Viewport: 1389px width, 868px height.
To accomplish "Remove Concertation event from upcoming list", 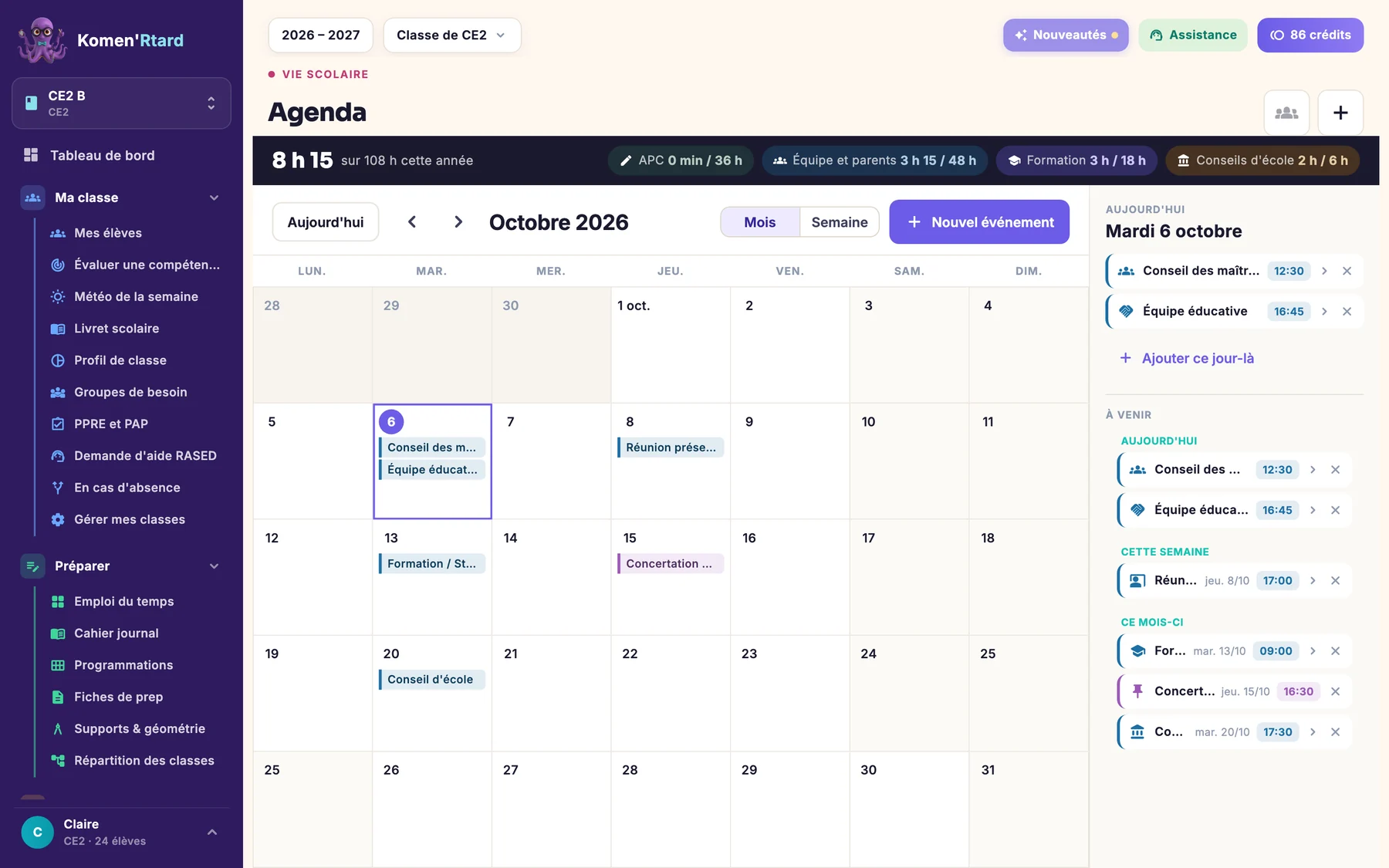I will pyautogui.click(x=1335, y=691).
